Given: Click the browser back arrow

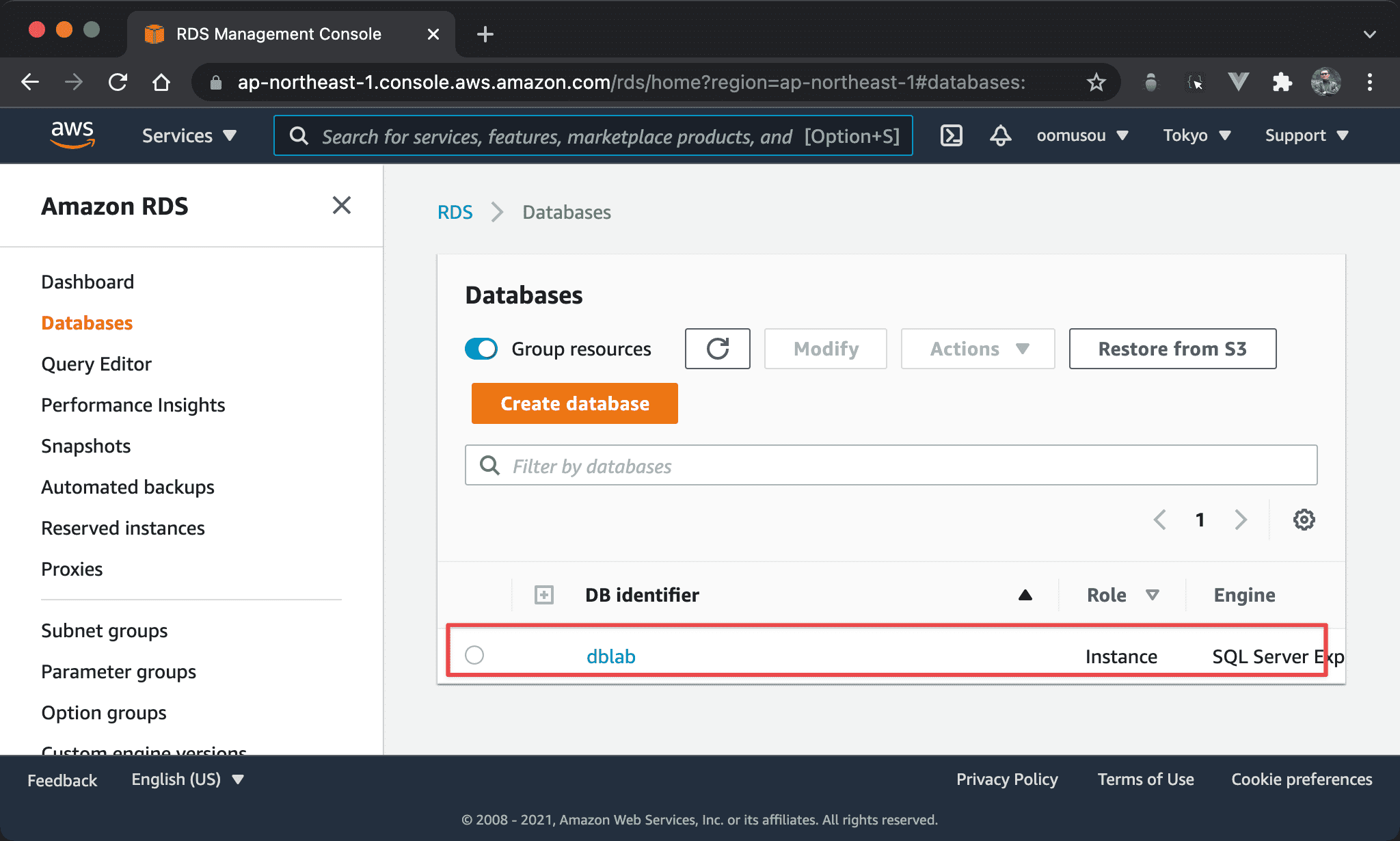Looking at the screenshot, I should (x=30, y=82).
